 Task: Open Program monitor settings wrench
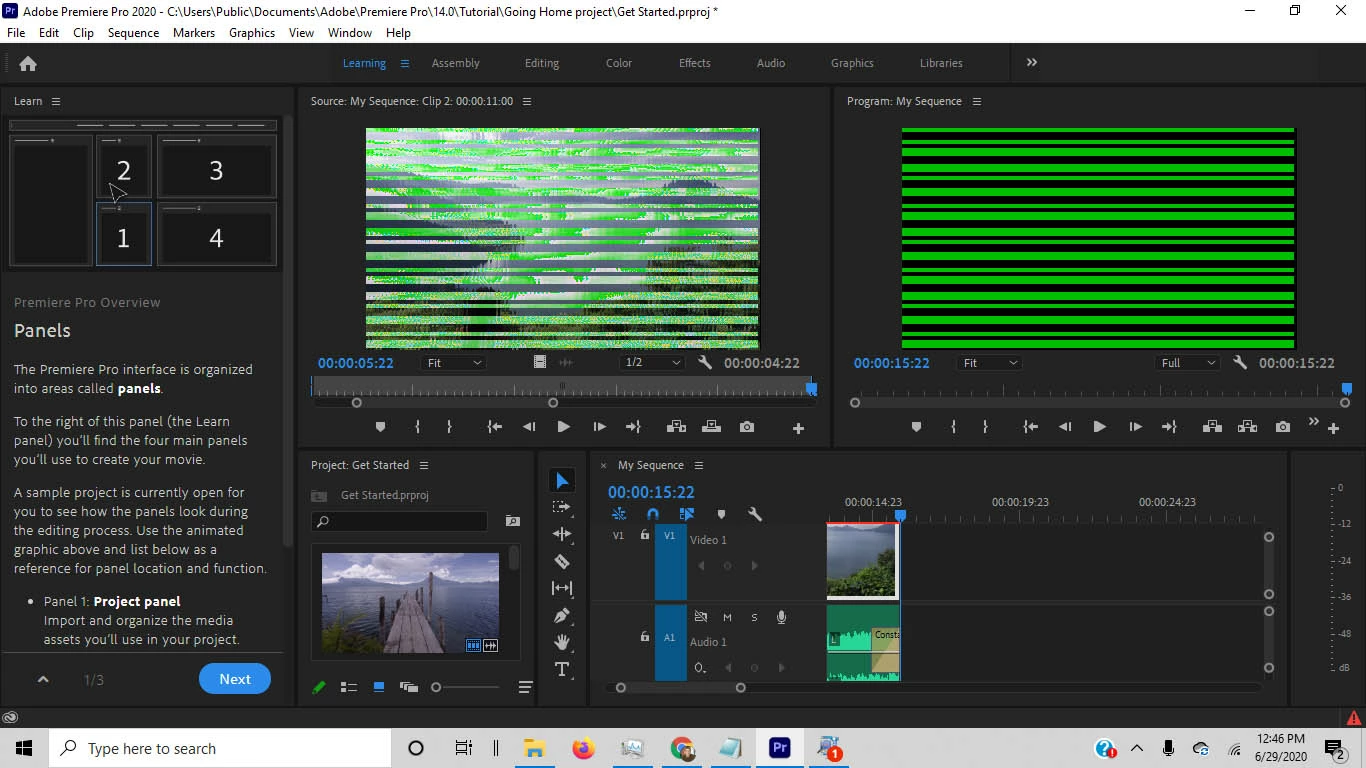click(1240, 363)
